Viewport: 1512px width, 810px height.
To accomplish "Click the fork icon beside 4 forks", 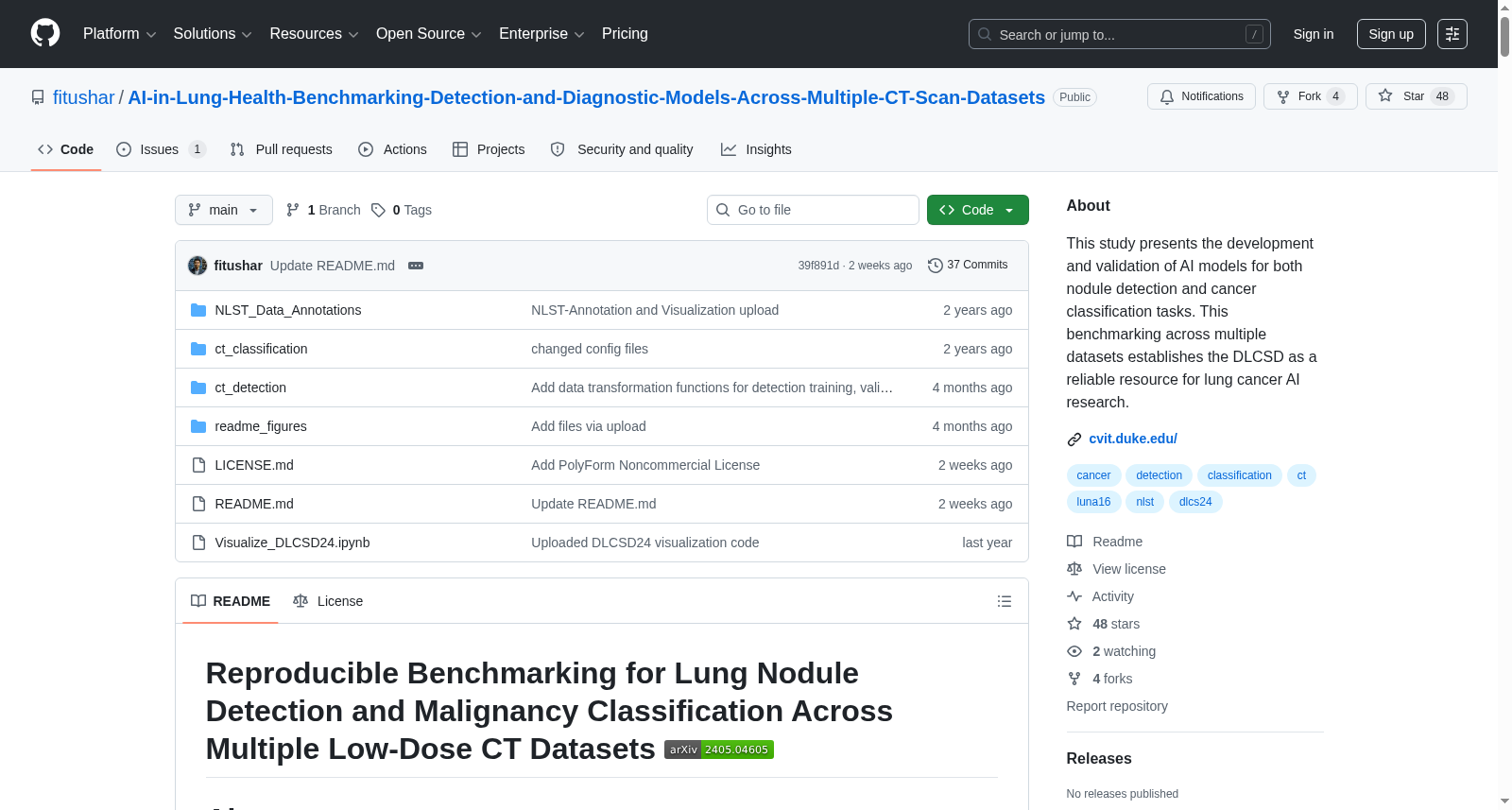I will 1074,679.
